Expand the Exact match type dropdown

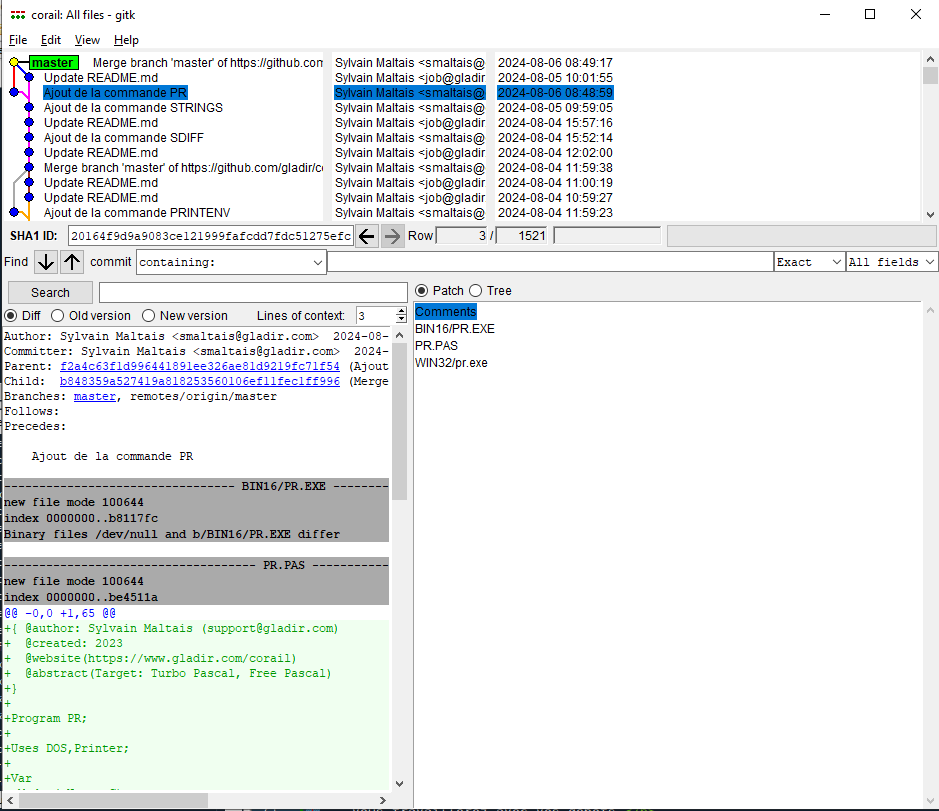pos(836,262)
